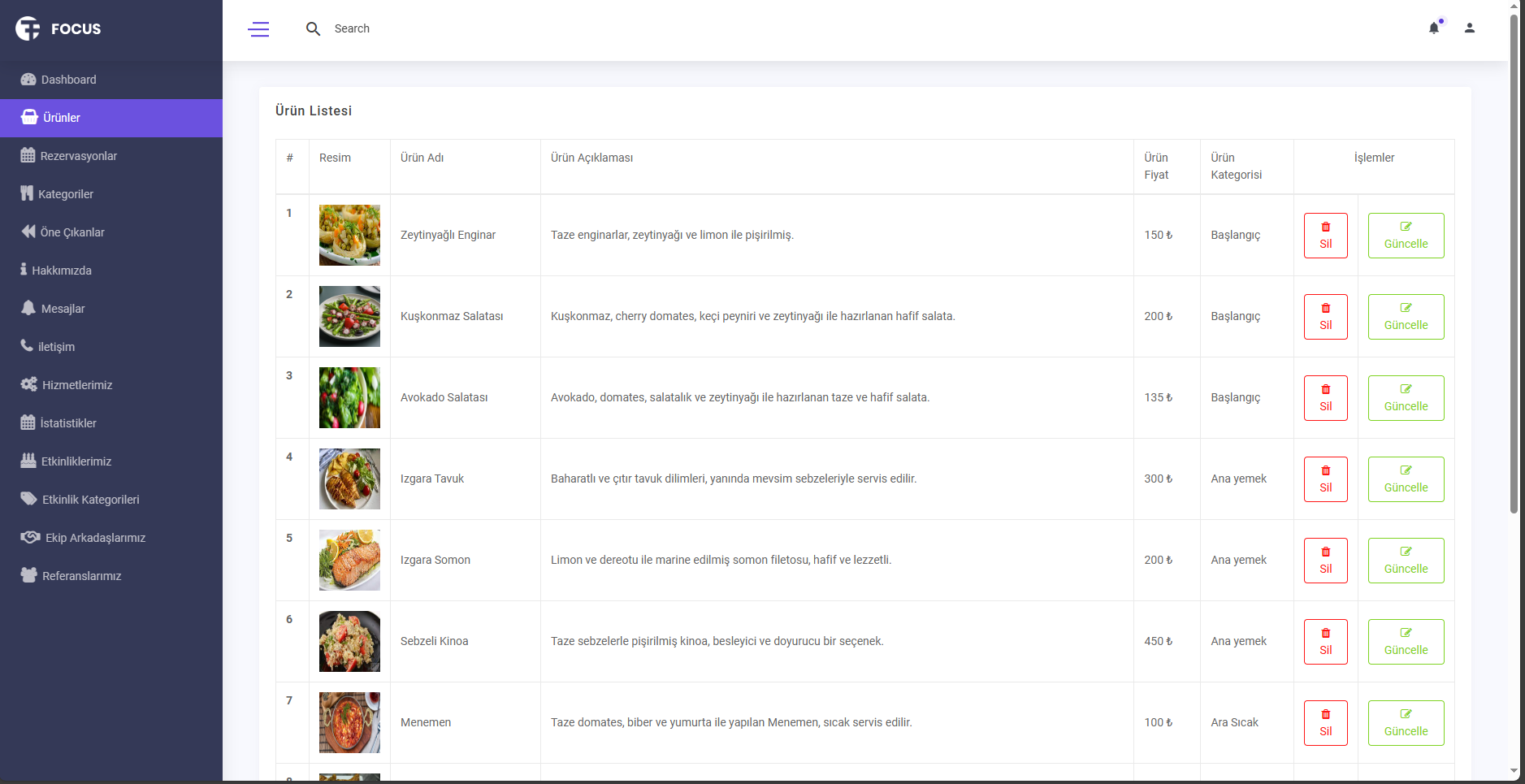This screenshot has width=1525, height=784.
Task: Update Kuşkonmaz Salatası with Güncelle button
Action: pos(1406,317)
